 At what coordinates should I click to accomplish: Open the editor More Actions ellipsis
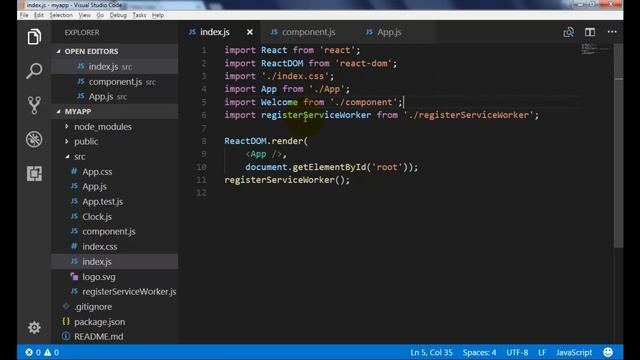(612, 32)
